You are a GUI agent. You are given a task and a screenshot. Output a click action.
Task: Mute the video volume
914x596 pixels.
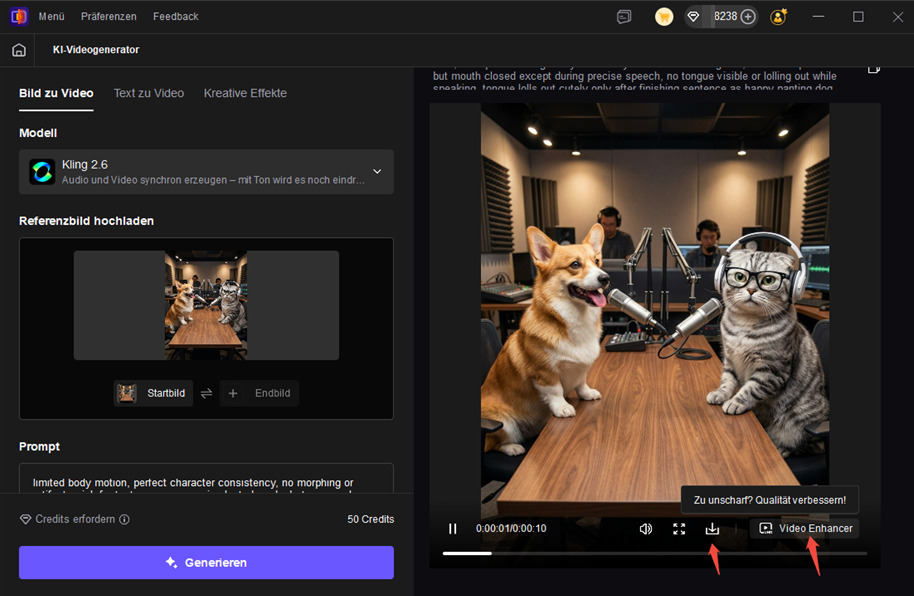coord(646,528)
